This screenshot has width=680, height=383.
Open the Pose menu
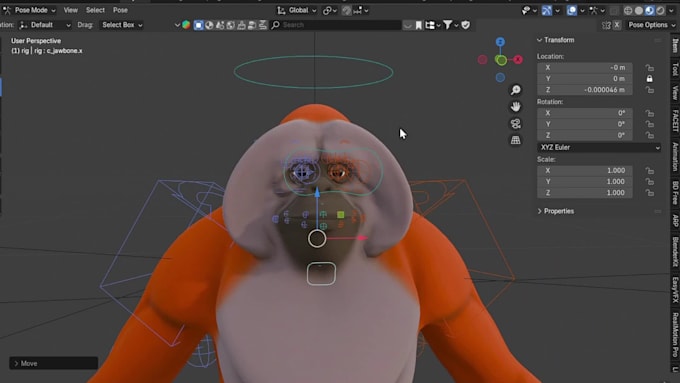point(120,10)
